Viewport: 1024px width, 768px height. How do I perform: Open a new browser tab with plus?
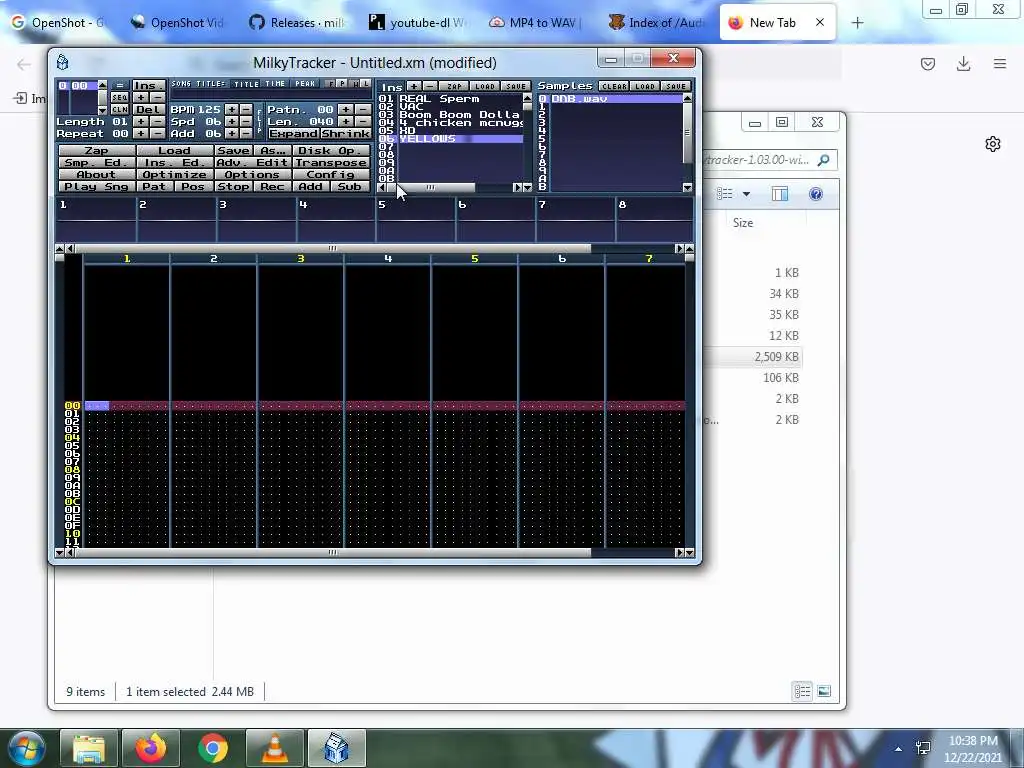[857, 23]
